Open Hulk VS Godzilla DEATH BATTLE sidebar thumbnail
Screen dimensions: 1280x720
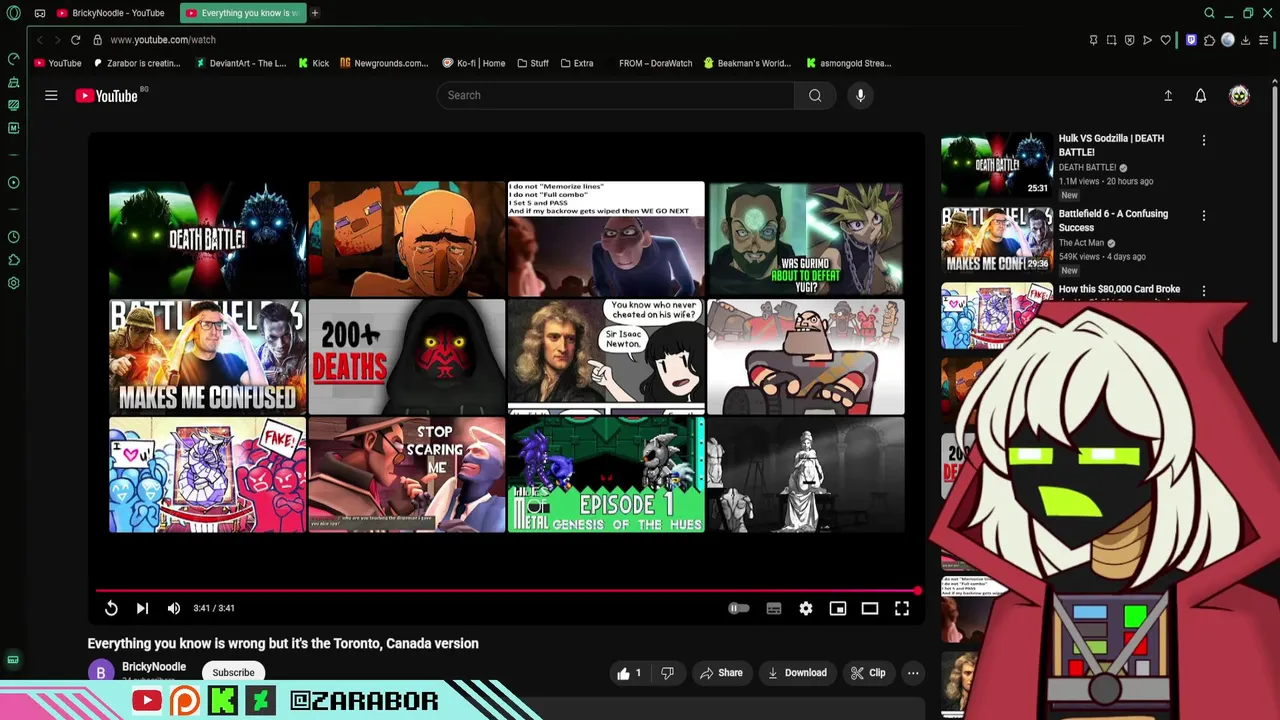click(x=996, y=165)
